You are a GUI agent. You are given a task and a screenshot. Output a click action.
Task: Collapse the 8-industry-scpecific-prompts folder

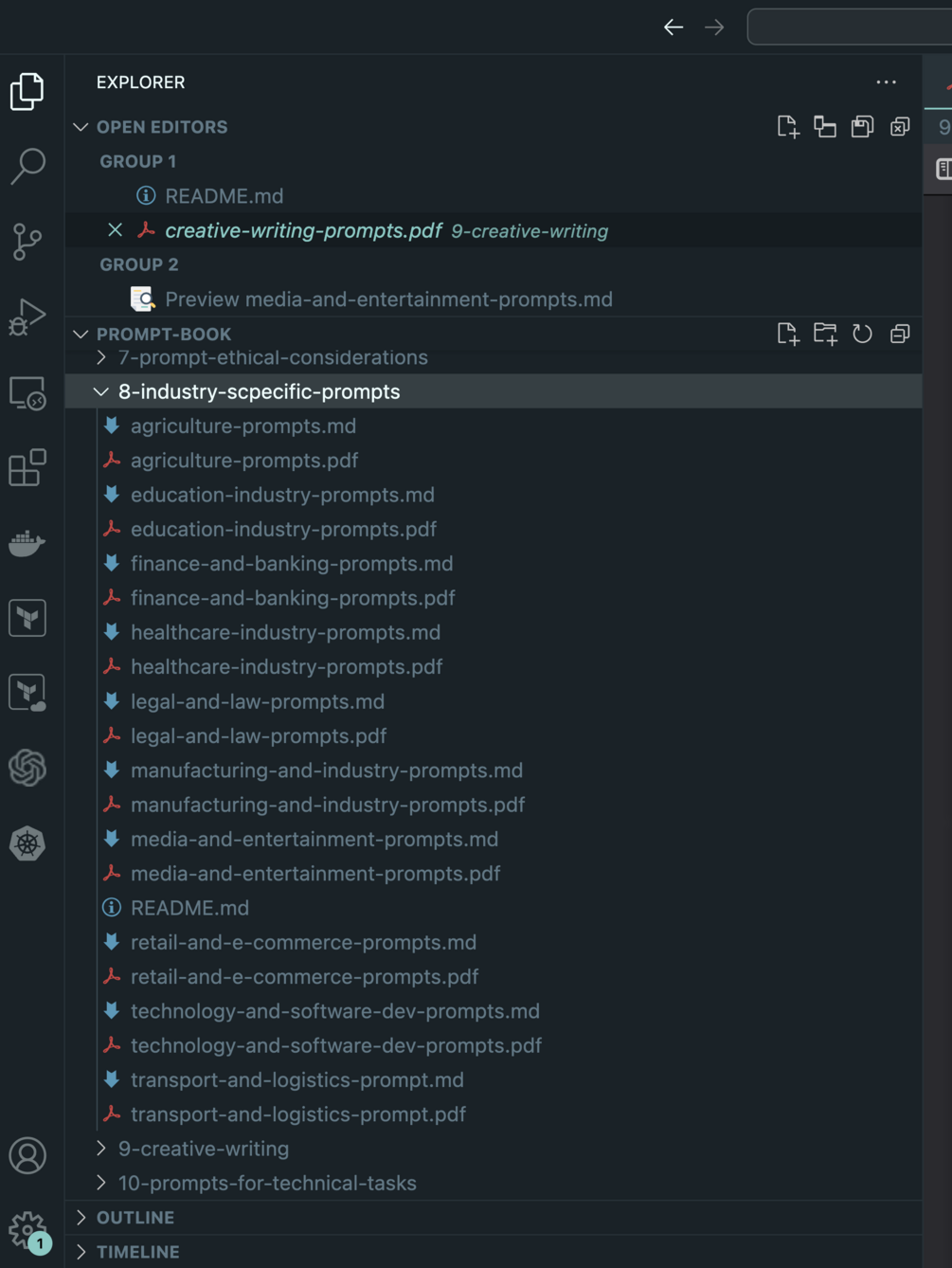(101, 391)
